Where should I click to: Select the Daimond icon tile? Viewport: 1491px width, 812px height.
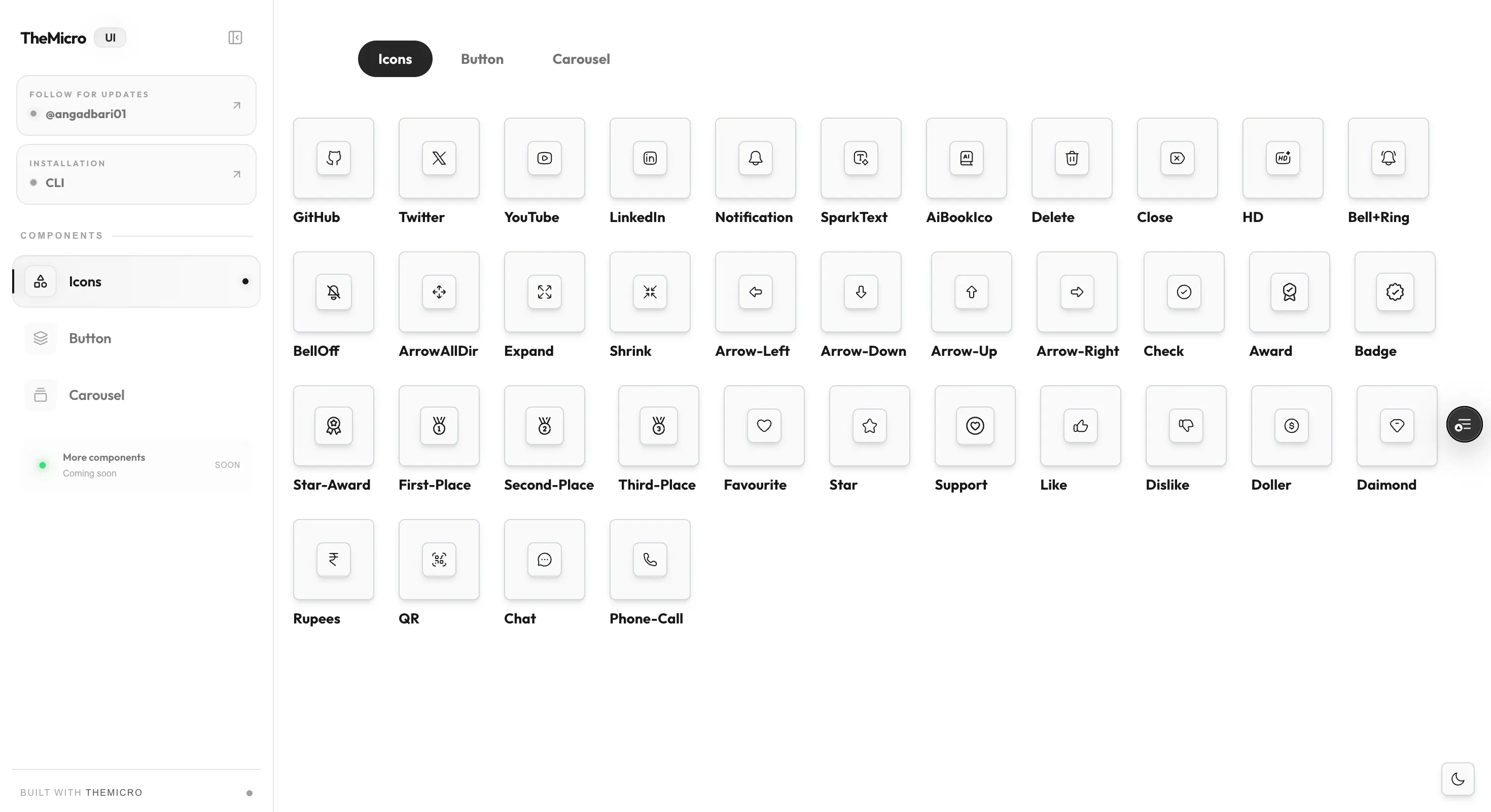point(1397,426)
